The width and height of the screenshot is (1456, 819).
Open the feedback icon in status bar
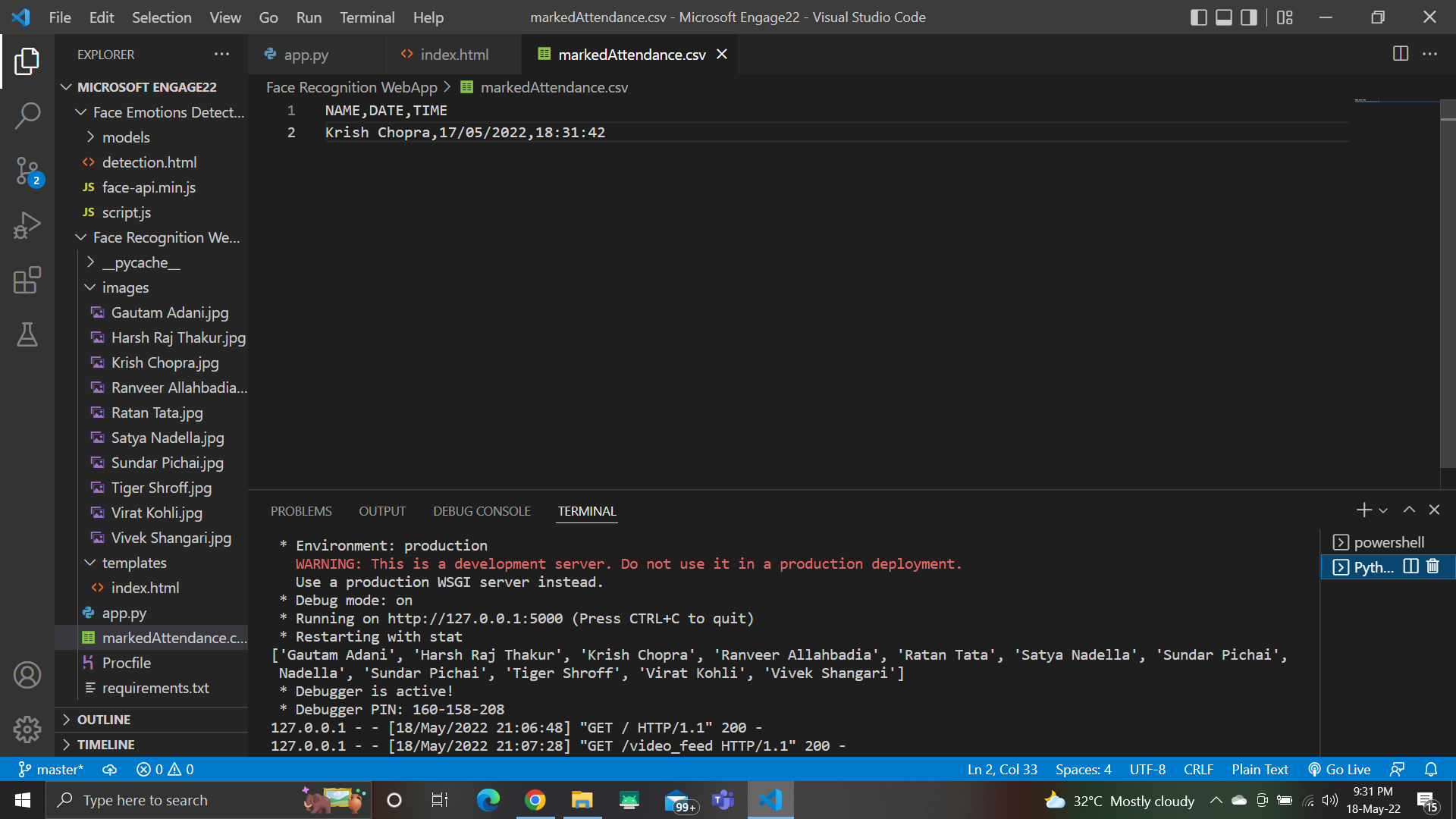1397,769
